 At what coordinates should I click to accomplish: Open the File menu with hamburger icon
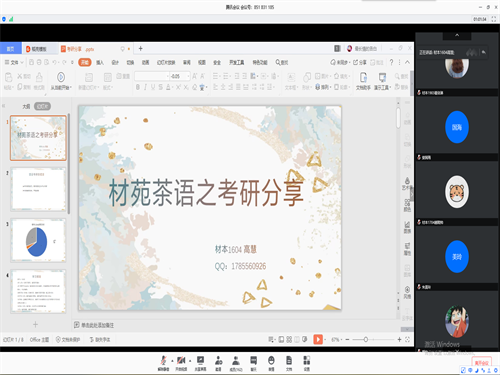[14, 62]
